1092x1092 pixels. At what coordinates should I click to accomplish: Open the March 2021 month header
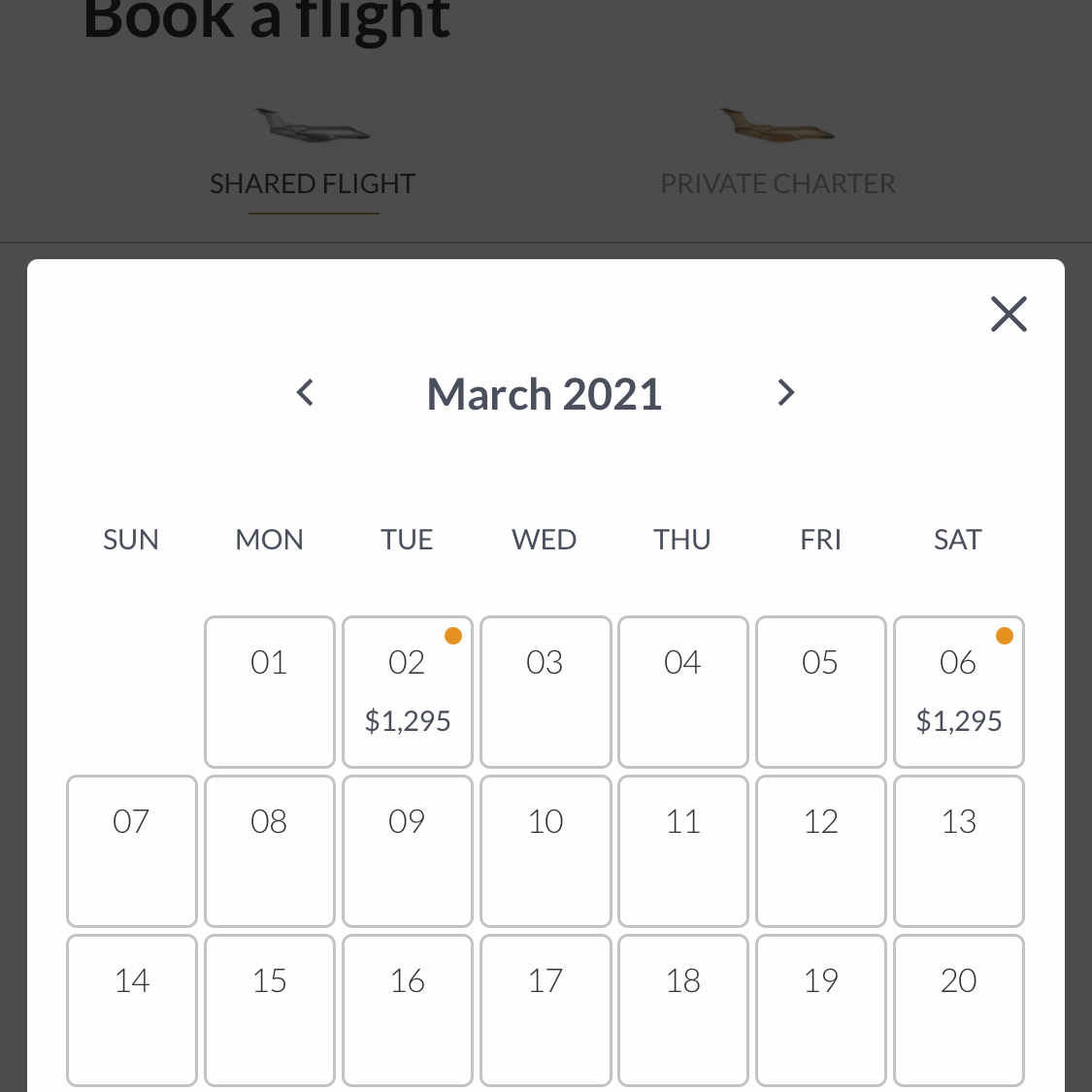544,393
